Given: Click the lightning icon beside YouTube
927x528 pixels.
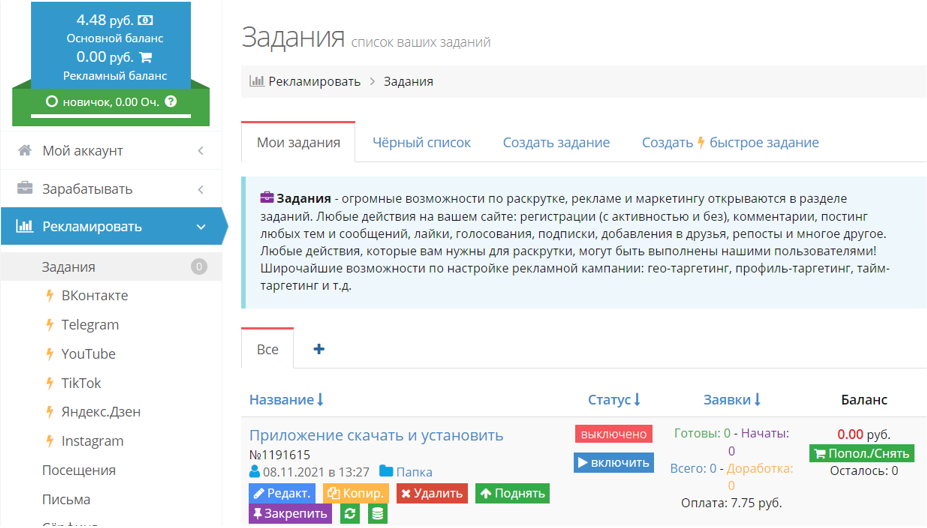Looking at the screenshot, I should [50, 354].
